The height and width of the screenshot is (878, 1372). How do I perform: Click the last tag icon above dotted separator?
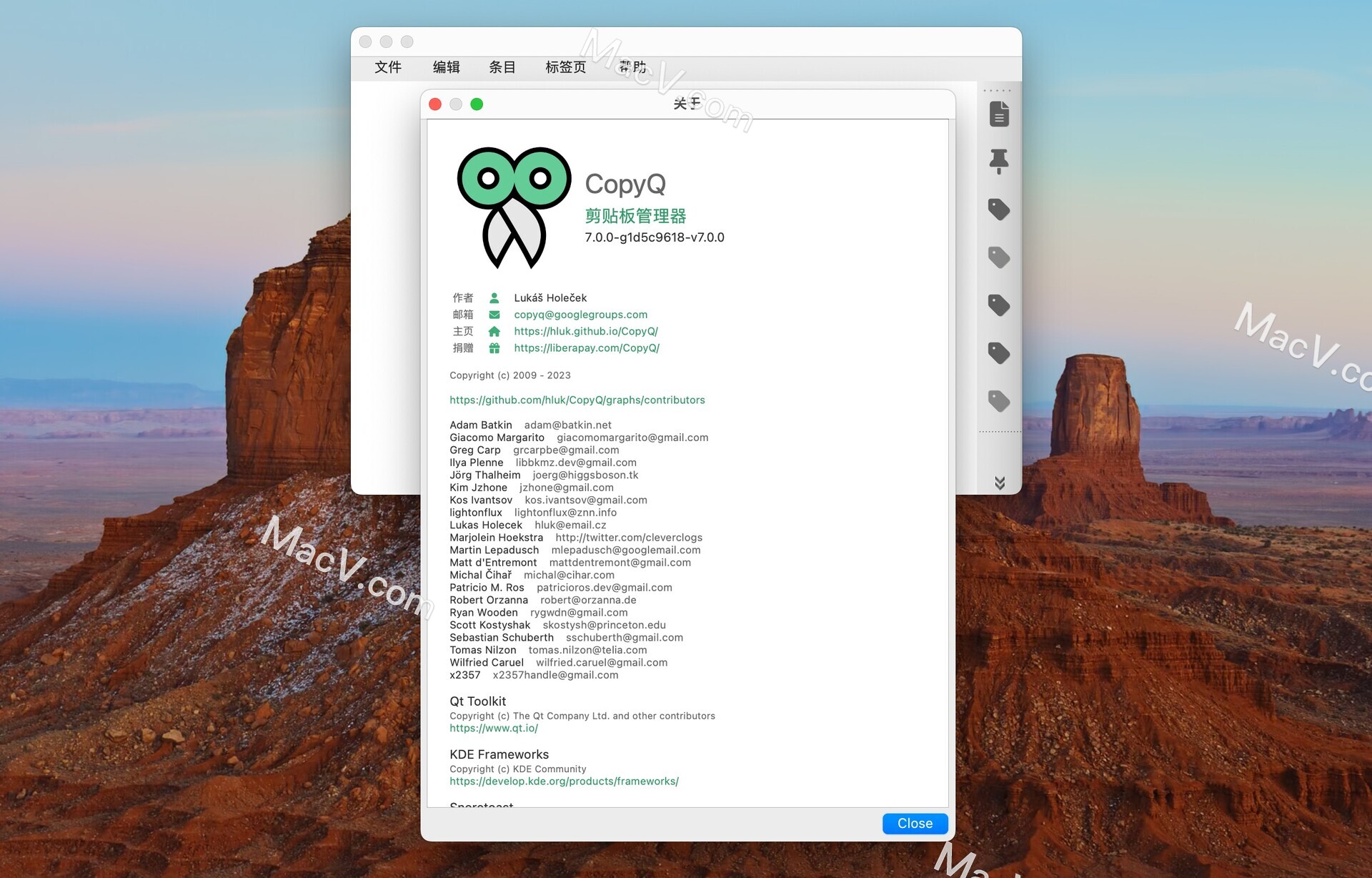point(999,401)
